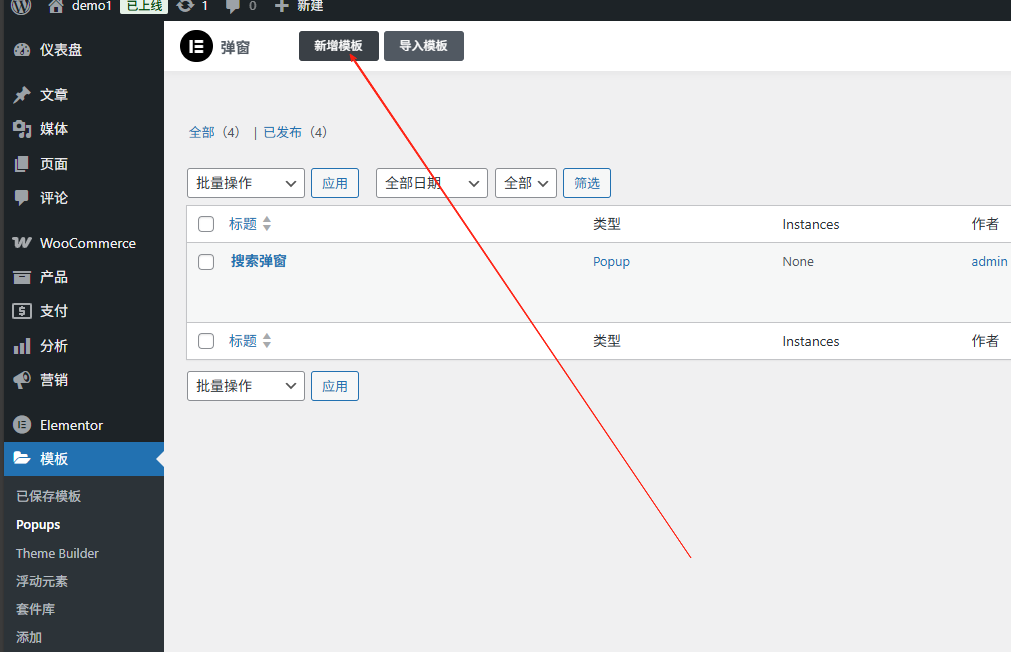This screenshot has width=1011, height=652.
Task: Open the top 批量操作 dropdown
Action: click(246, 183)
